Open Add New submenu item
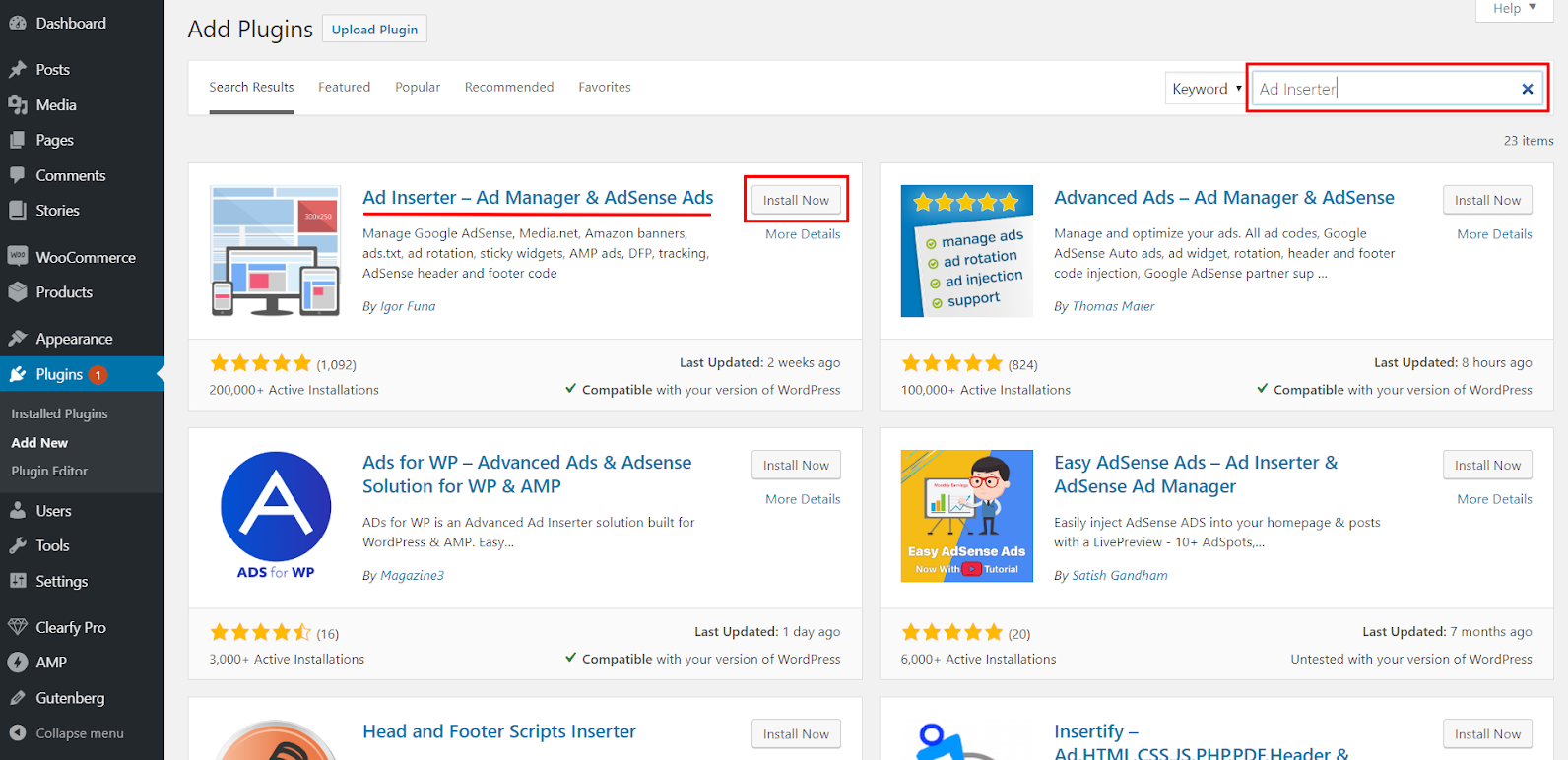 (x=39, y=442)
